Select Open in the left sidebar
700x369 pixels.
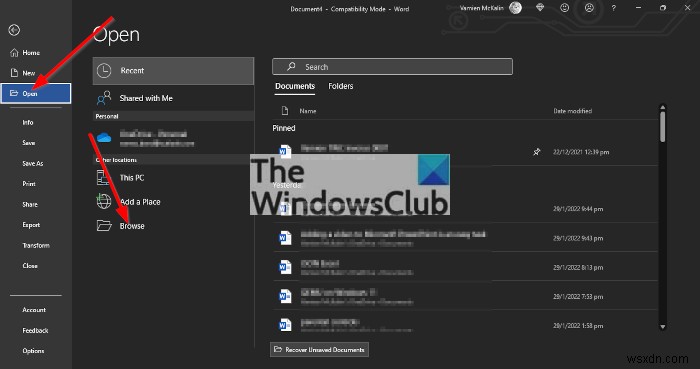pyautogui.click(x=36, y=93)
